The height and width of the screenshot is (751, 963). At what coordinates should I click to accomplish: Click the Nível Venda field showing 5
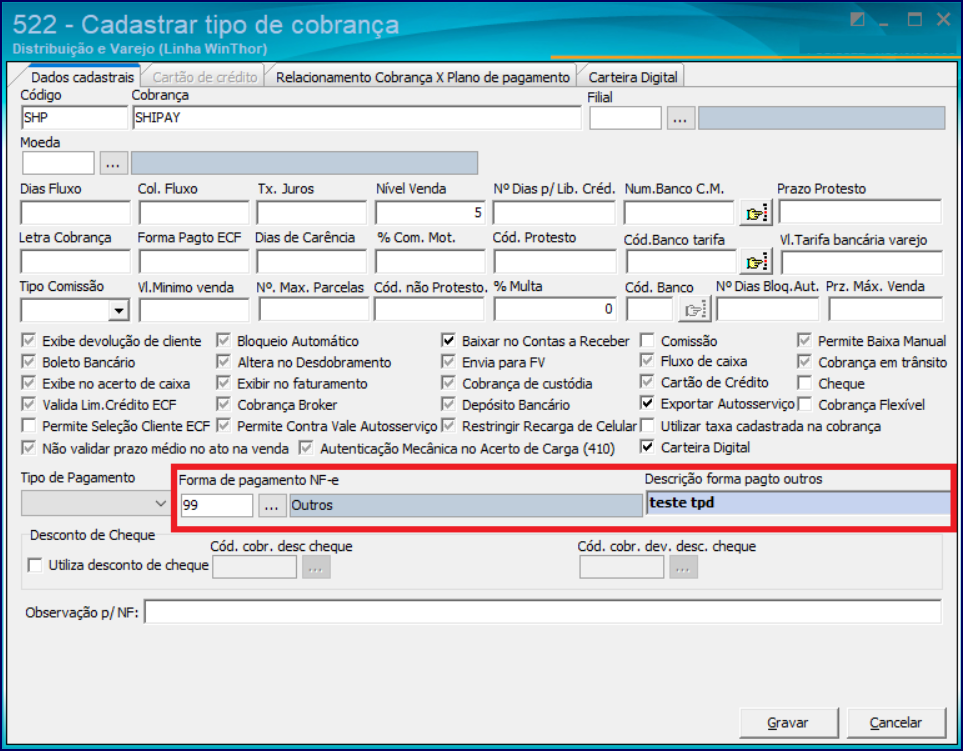(x=431, y=213)
